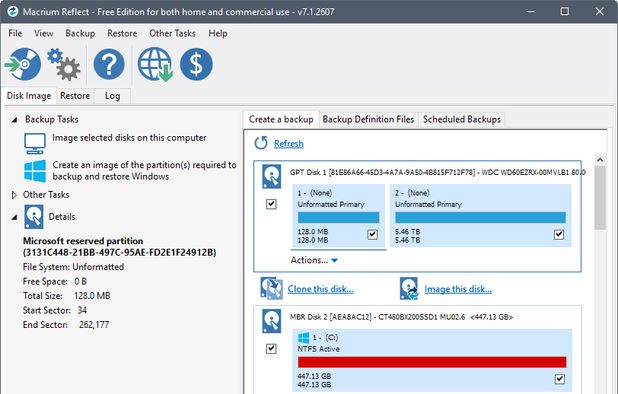Image resolution: width=618 pixels, height=394 pixels.
Task: Click the Image this disk link
Action: pyautogui.click(x=458, y=289)
